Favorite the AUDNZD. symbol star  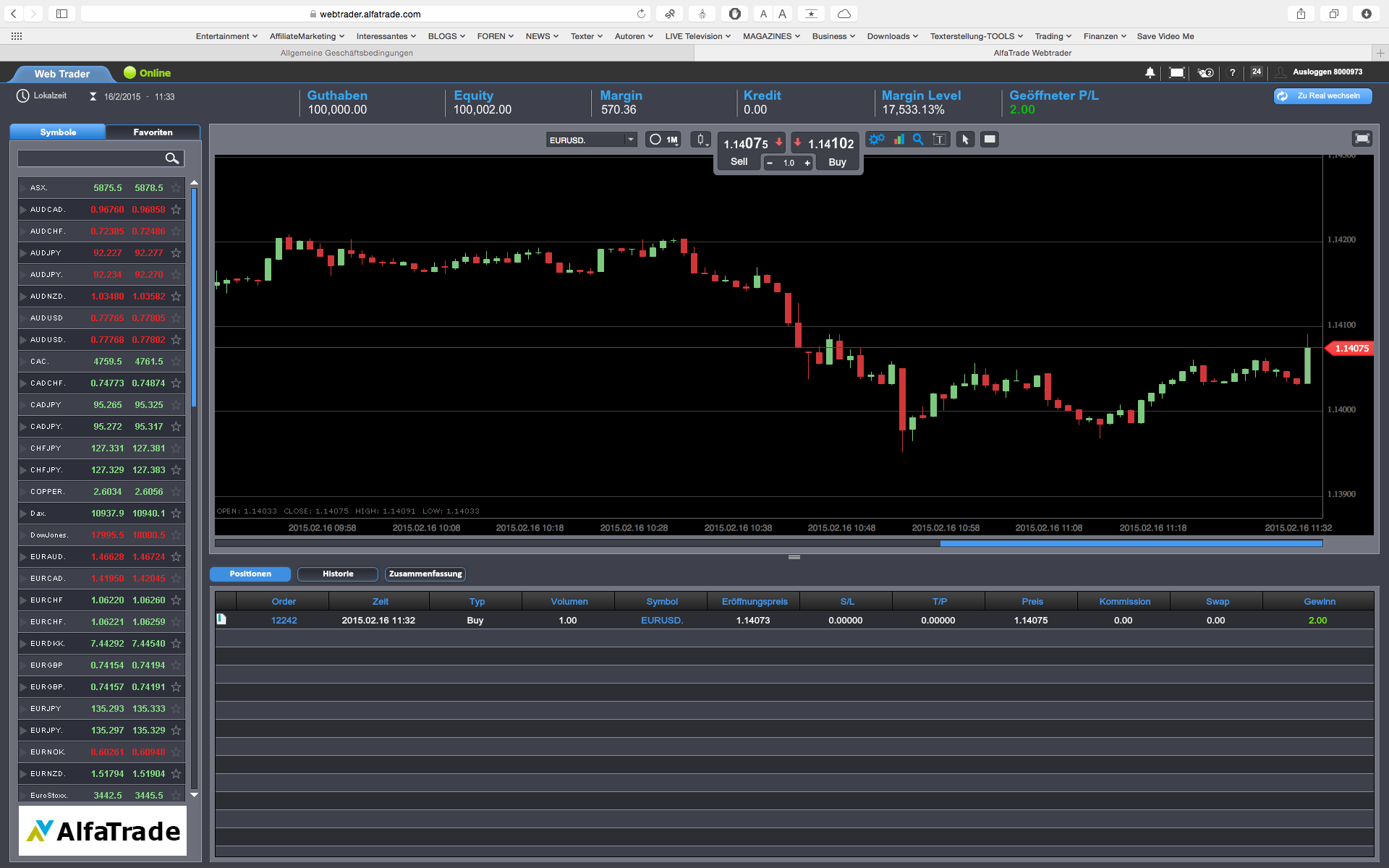[x=176, y=297]
